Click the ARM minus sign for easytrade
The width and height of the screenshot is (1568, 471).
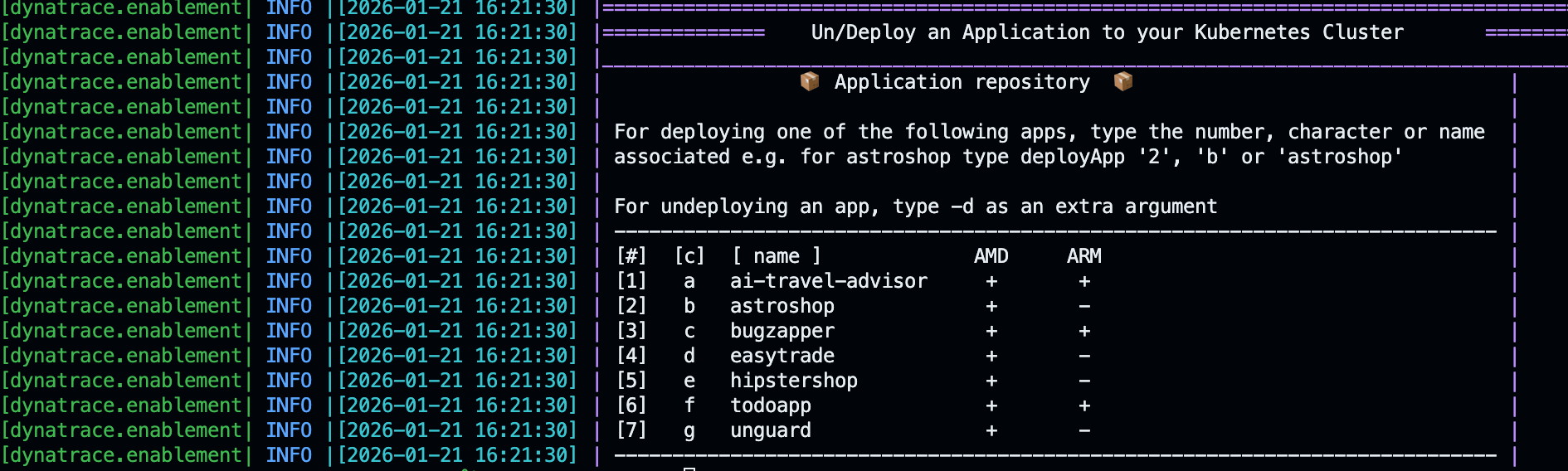(x=1083, y=356)
